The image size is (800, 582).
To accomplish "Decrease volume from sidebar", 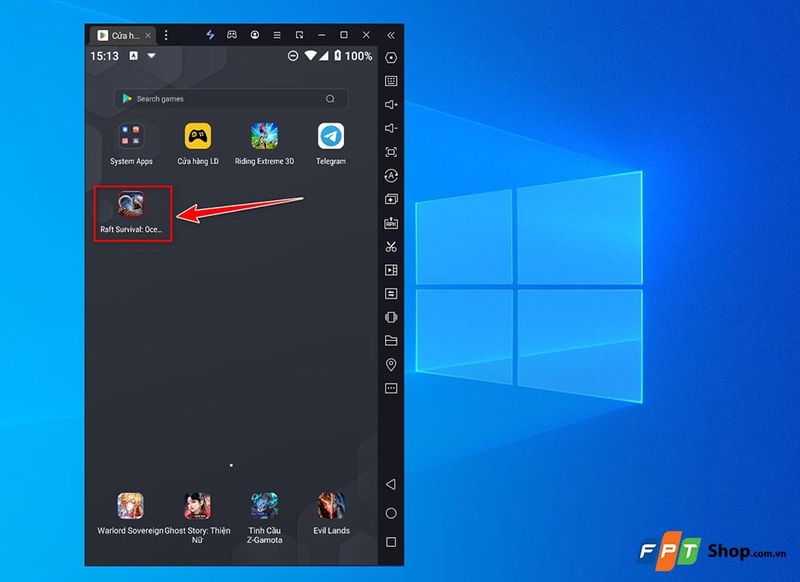I will click(x=391, y=128).
